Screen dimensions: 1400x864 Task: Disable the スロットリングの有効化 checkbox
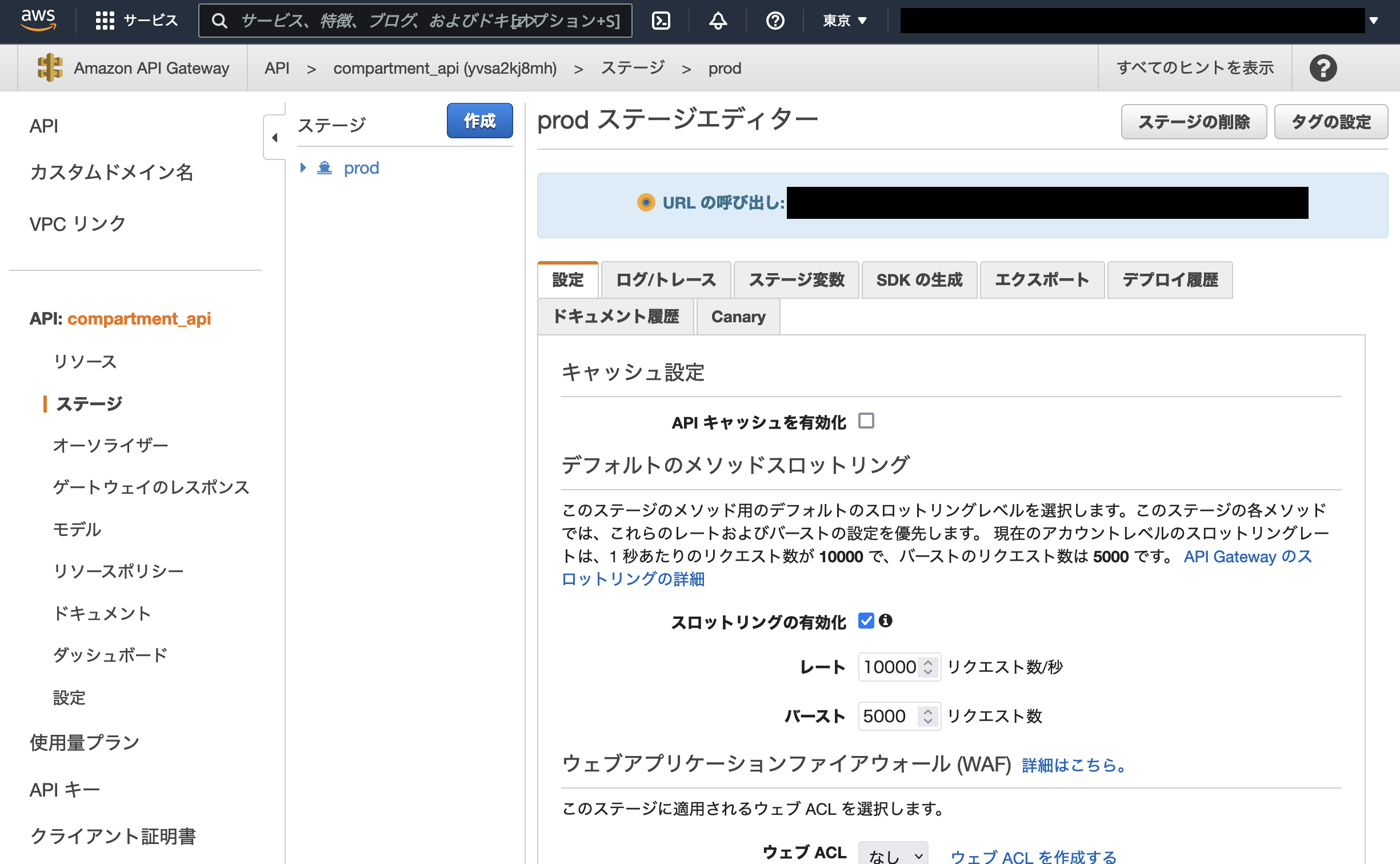pos(866,622)
